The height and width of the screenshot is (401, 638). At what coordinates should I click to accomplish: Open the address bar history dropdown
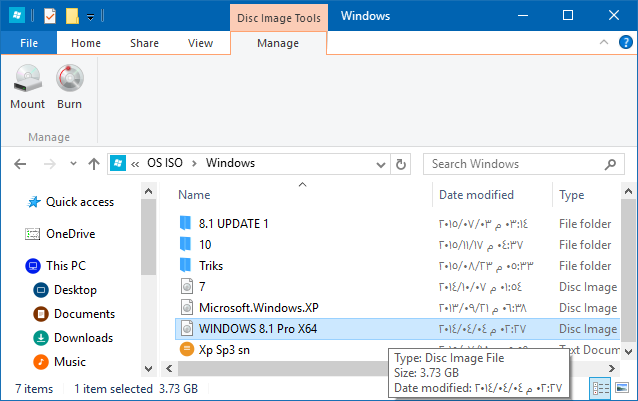pos(380,165)
